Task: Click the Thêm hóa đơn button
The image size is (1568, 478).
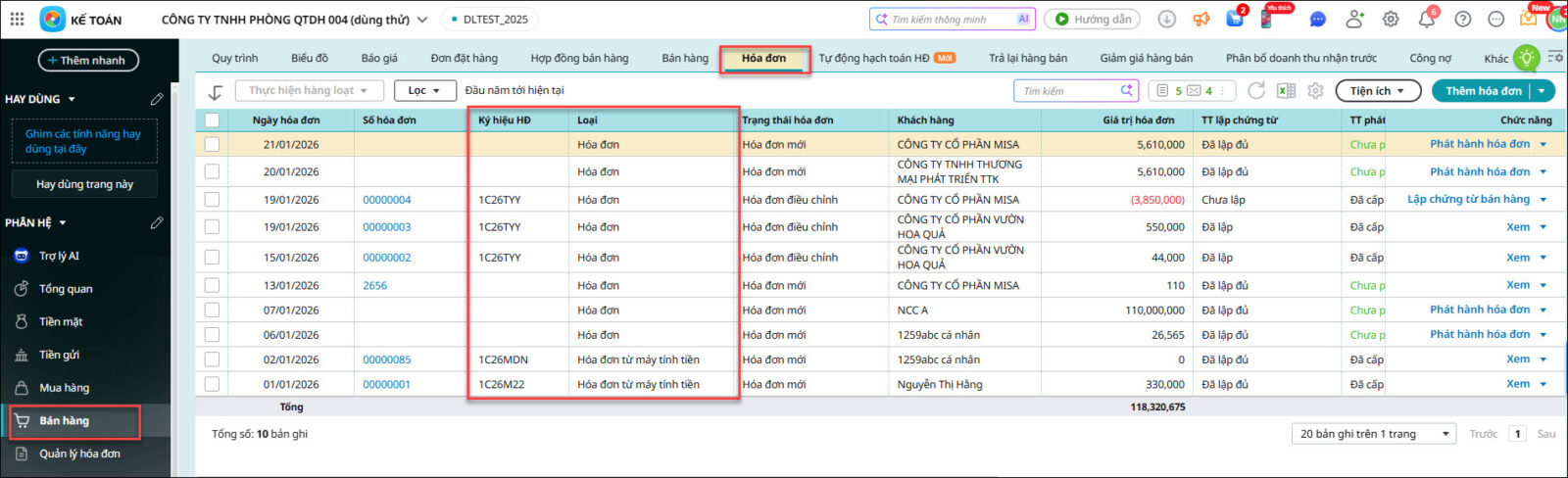Action: click(x=1483, y=91)
